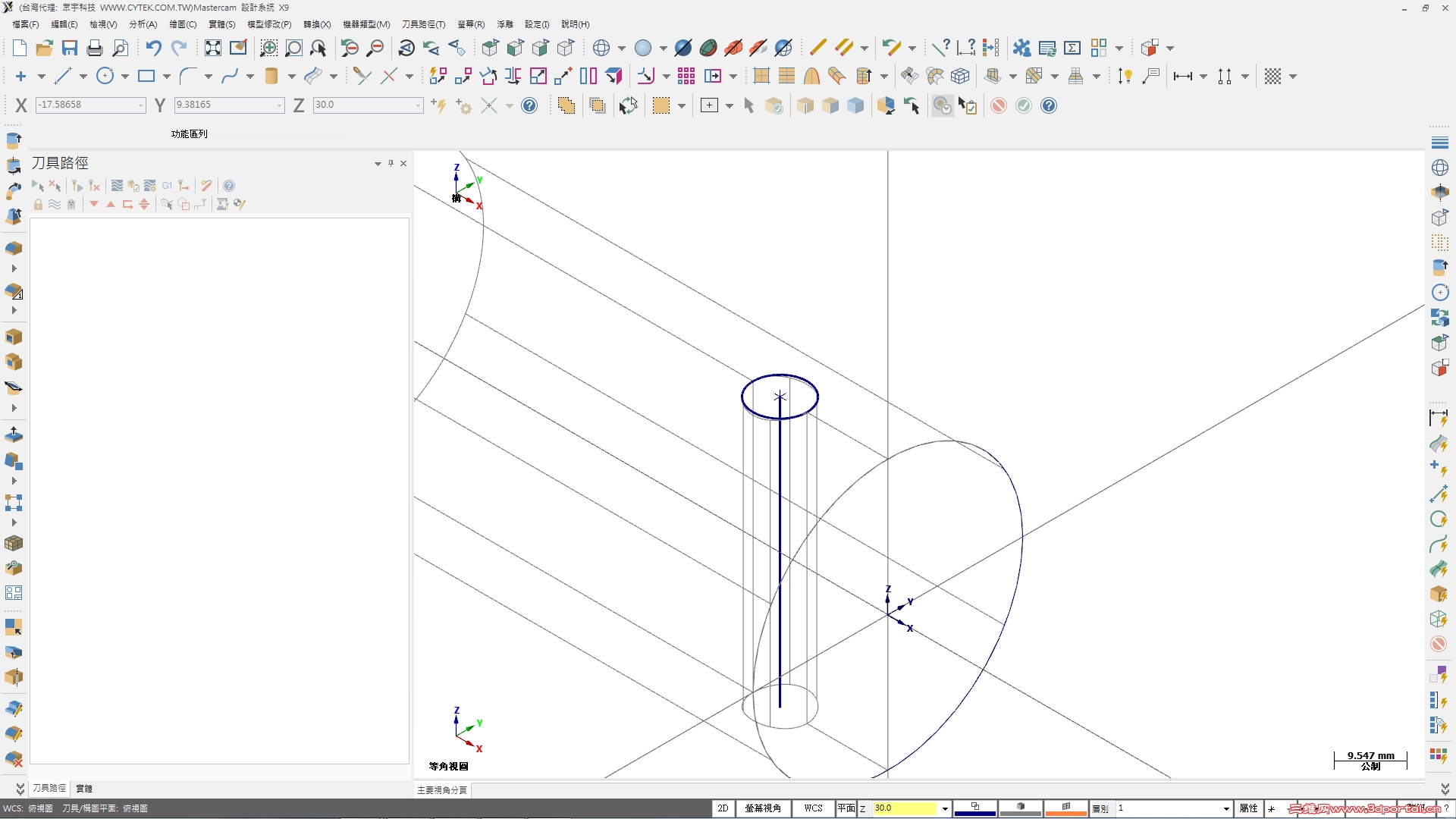Image resolution: width=1456 pixels, height=819 pixels.
Task: Toggle 2D/3D construction mode
Action: coord(723,808)
